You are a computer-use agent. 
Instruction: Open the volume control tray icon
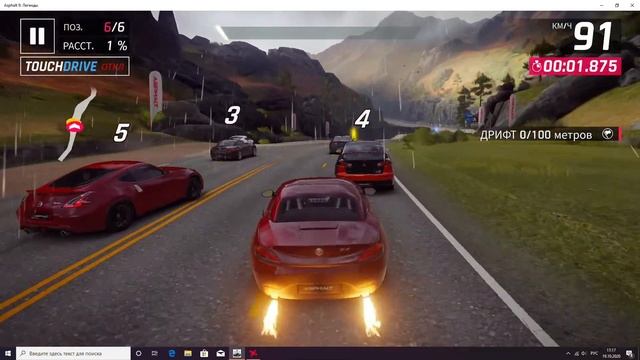[584, 353]
